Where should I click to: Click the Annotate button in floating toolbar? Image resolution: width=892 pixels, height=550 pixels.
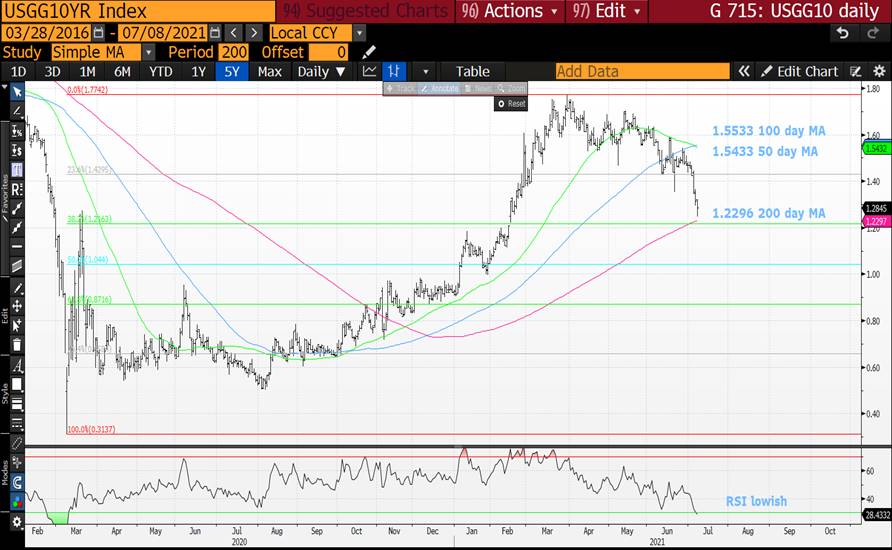pyautogui.click(x=439, y=89)
